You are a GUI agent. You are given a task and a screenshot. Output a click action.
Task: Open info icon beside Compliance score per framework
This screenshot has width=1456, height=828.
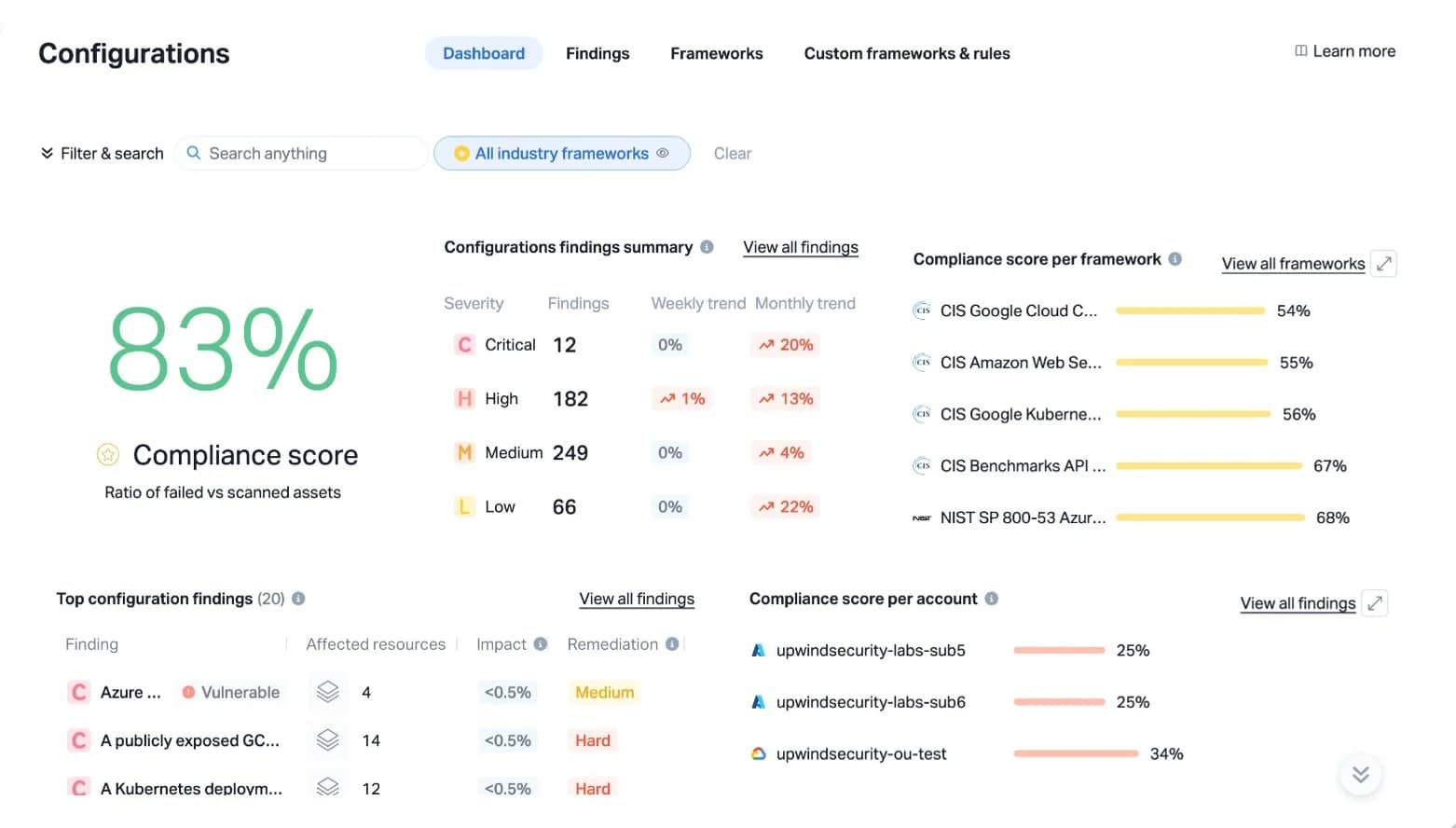pyautogui.click(x=1174, y=259)
